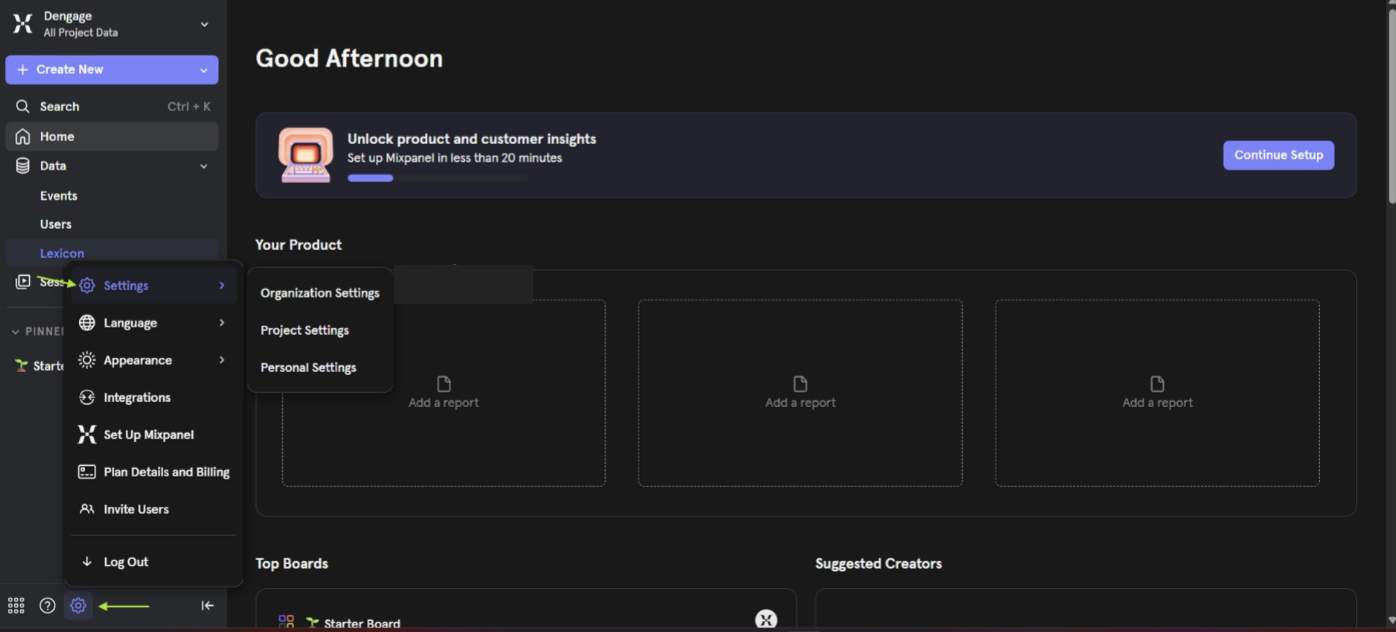Image resolution: width=1396 pixels, height=632 pixels.
Task: Open Starter Board under Top Boards
Action: pyautogui.click(x=362, y=623)
